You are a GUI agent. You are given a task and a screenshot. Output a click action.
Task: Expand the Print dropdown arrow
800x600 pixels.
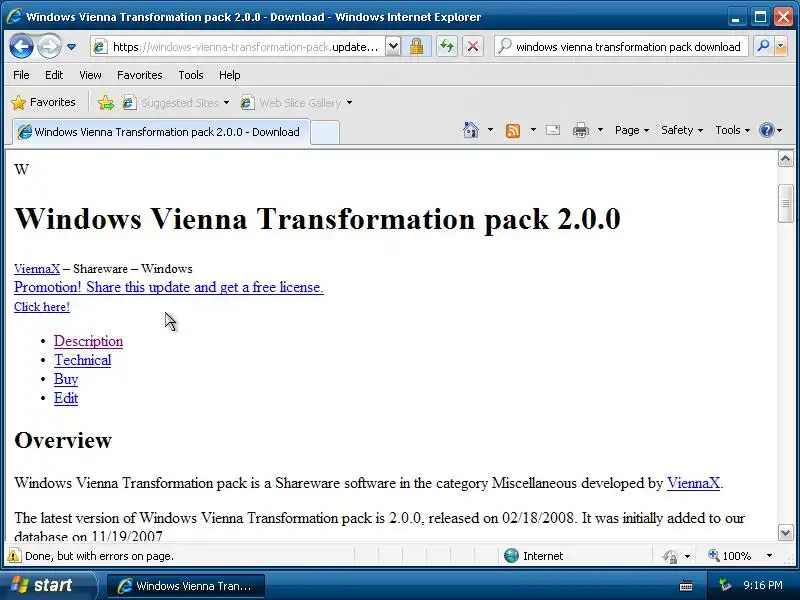(x=601, y=130)
